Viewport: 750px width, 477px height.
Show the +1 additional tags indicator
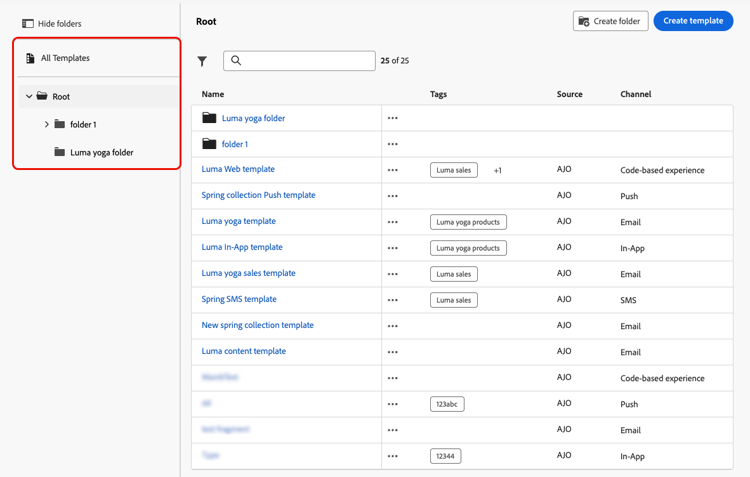pos(497,170)
